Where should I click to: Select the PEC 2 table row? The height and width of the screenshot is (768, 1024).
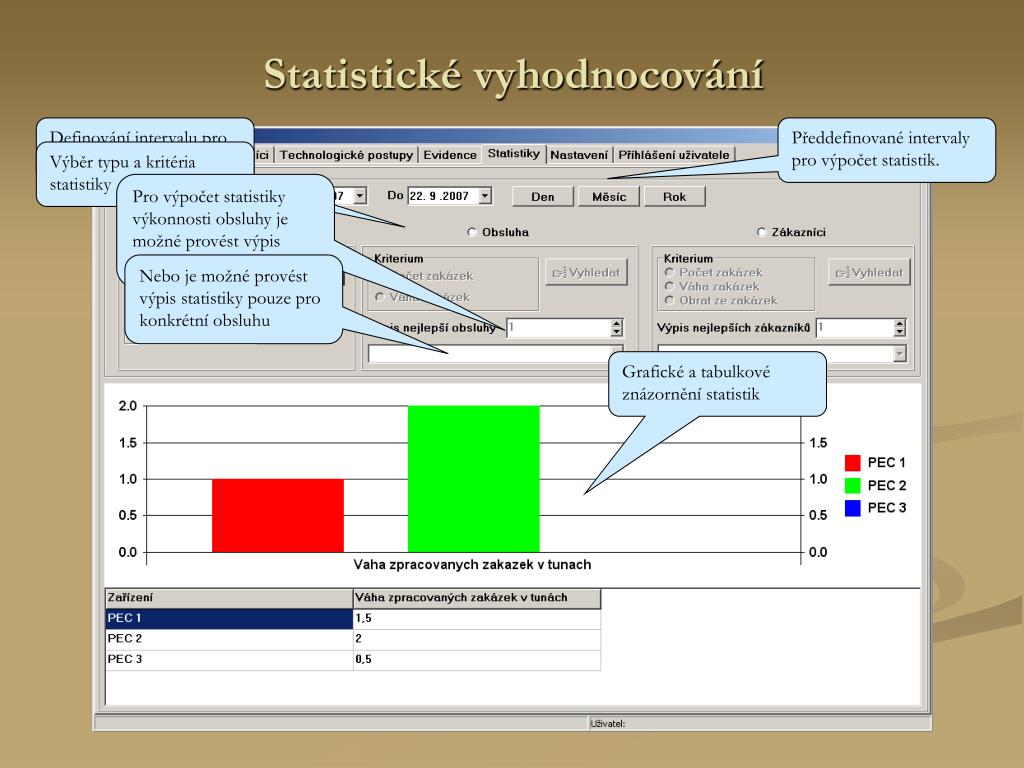coord(353,639)
